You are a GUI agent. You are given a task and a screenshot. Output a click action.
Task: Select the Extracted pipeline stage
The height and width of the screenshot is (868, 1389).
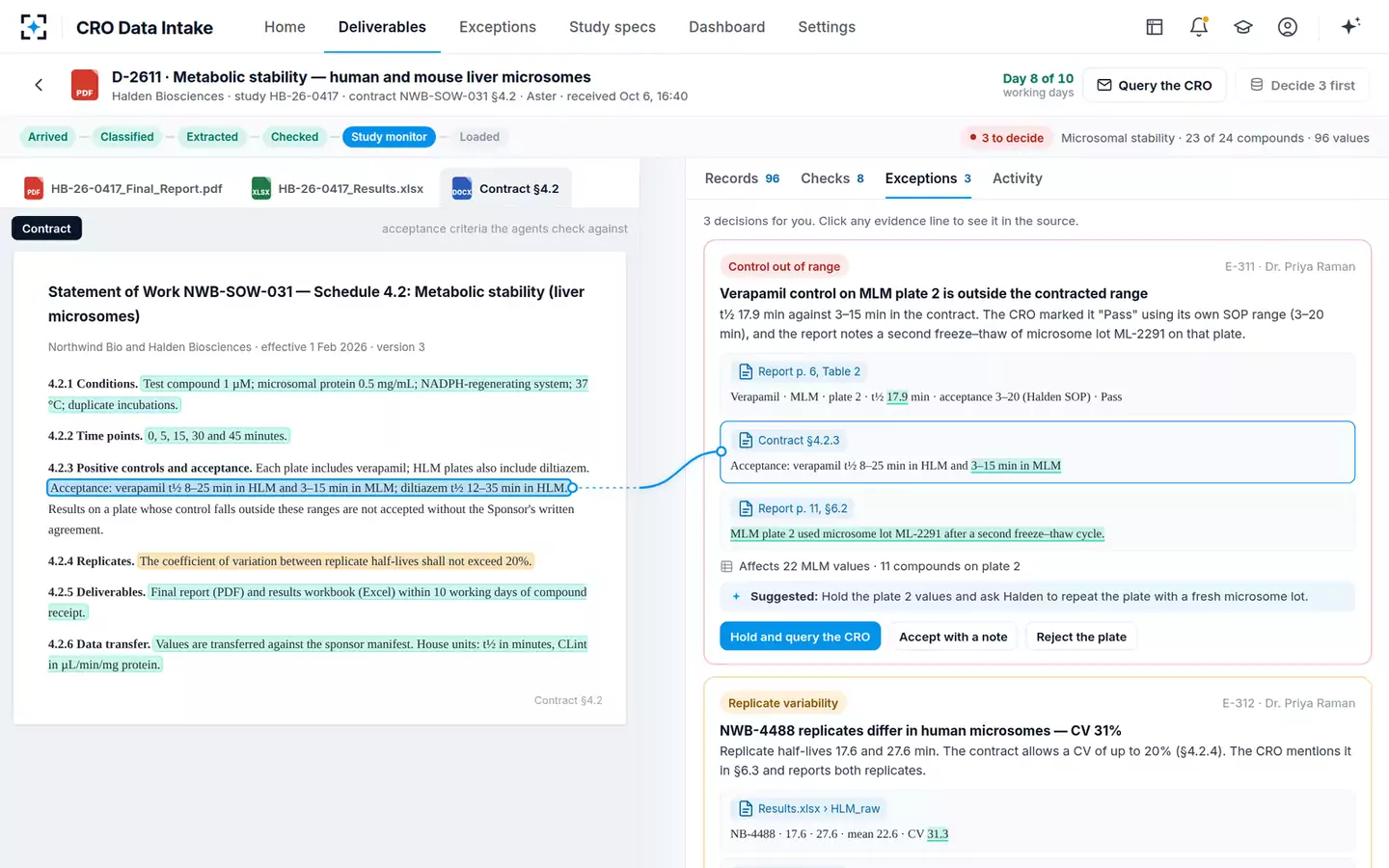pyautogui.click(x=212, y=137)
